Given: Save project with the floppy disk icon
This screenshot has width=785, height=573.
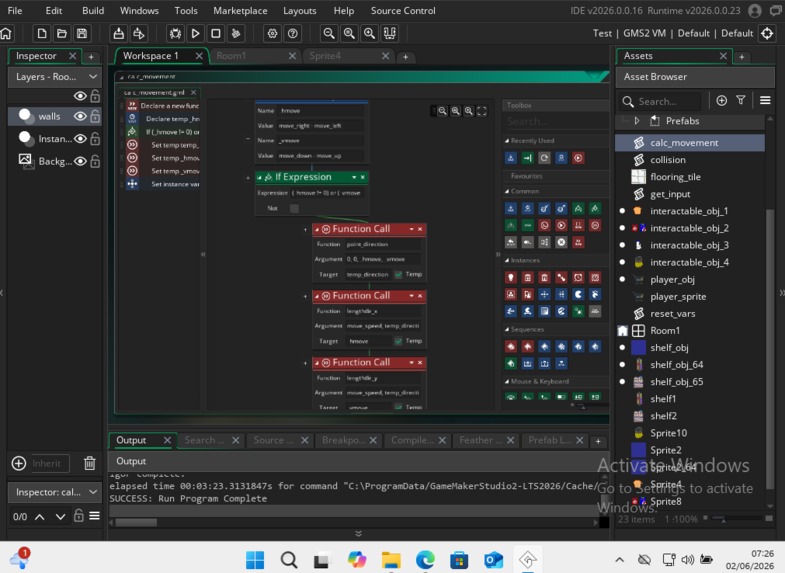Looking at the screenshot, I should pyautogui.click(x=82, y=34).
